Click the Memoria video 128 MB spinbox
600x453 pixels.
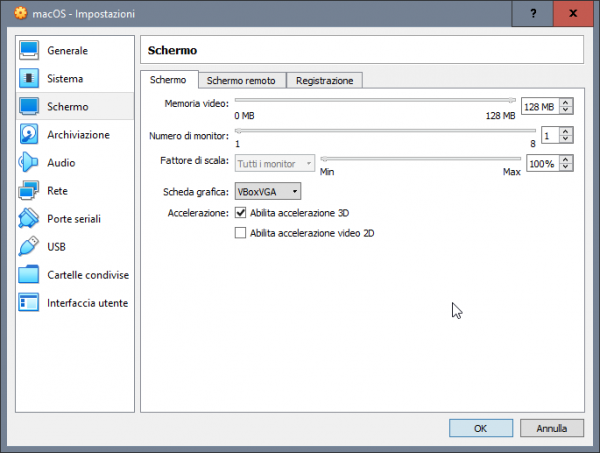tap(540, 107)
